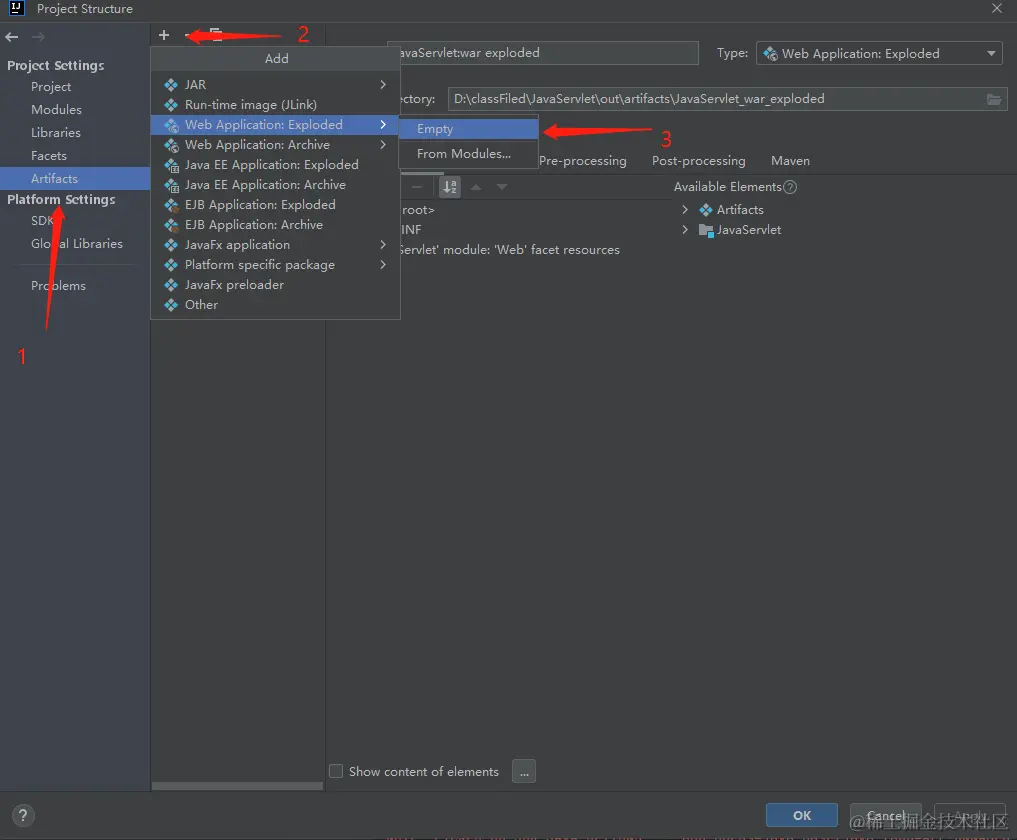
Task: Click the horizontal scrollbar under artifact list
Action: 237,786
